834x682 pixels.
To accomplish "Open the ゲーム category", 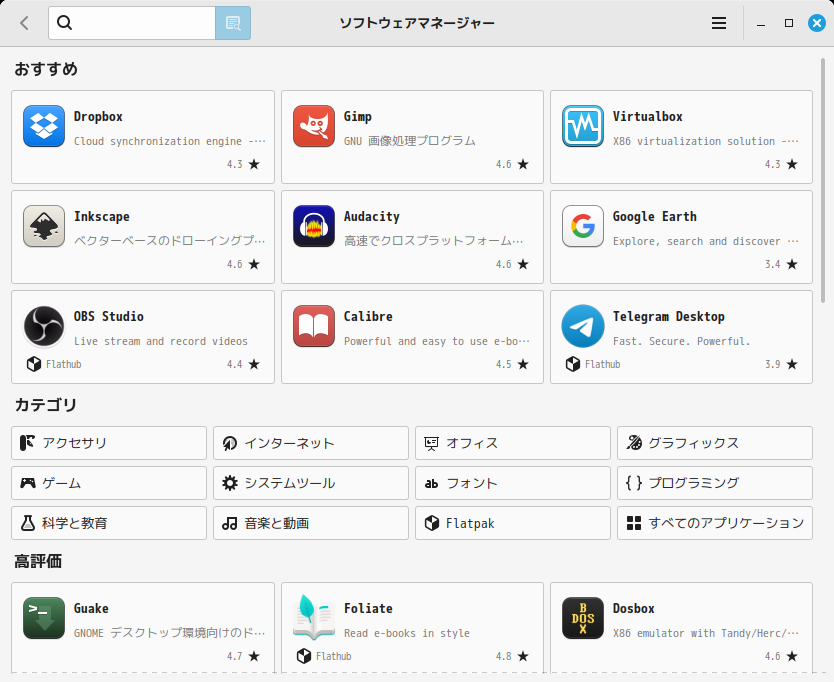I will click(109, 483).
